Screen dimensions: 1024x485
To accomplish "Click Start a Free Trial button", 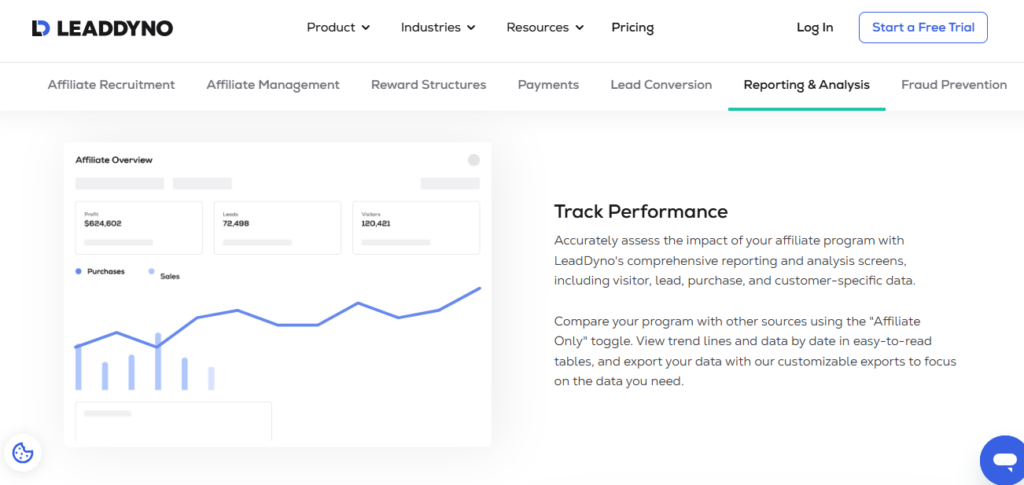I will (x=922, y=28).
